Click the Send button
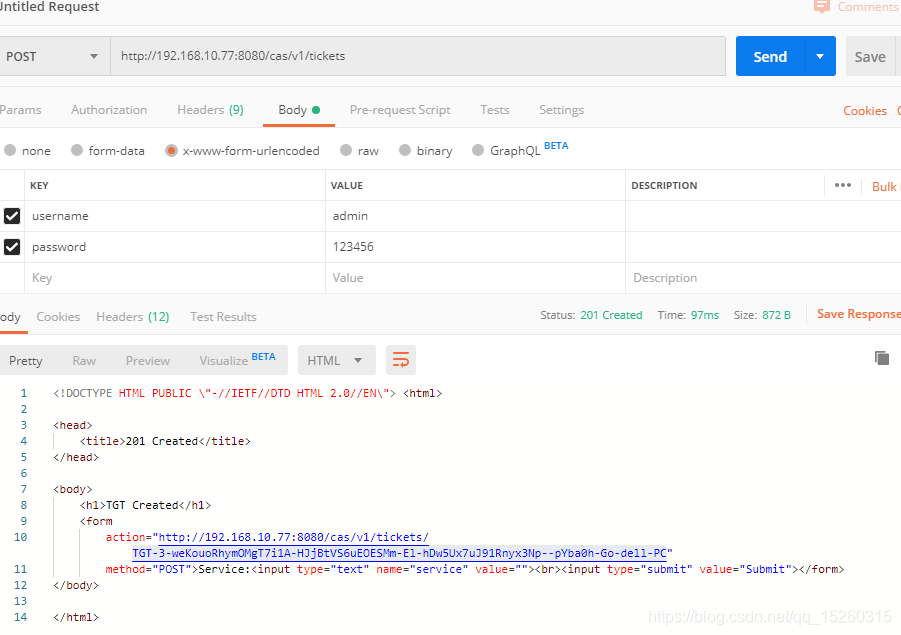 click(x=769, y=56)
